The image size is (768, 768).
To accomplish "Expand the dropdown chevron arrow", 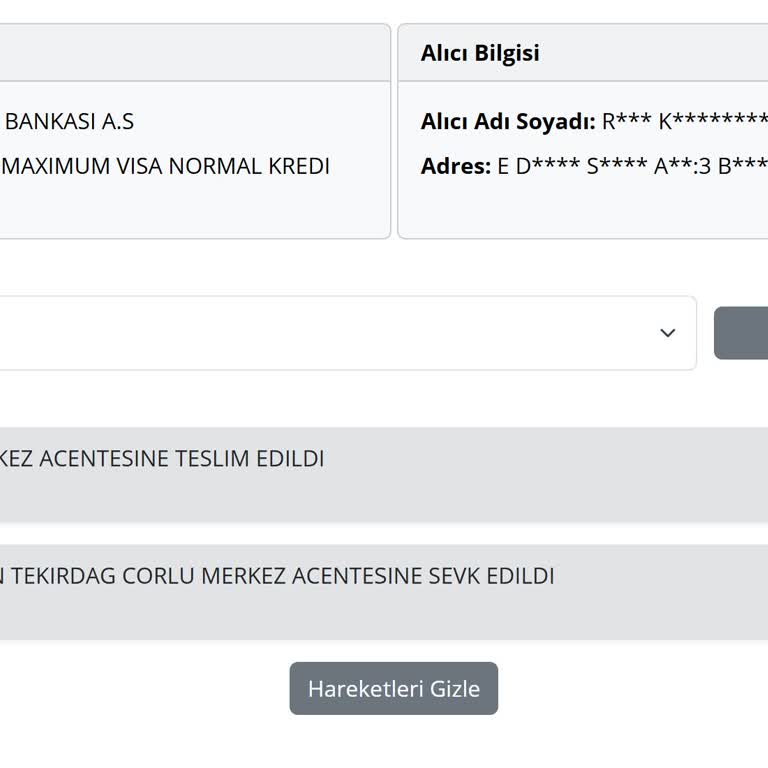I will click(668, 333).
